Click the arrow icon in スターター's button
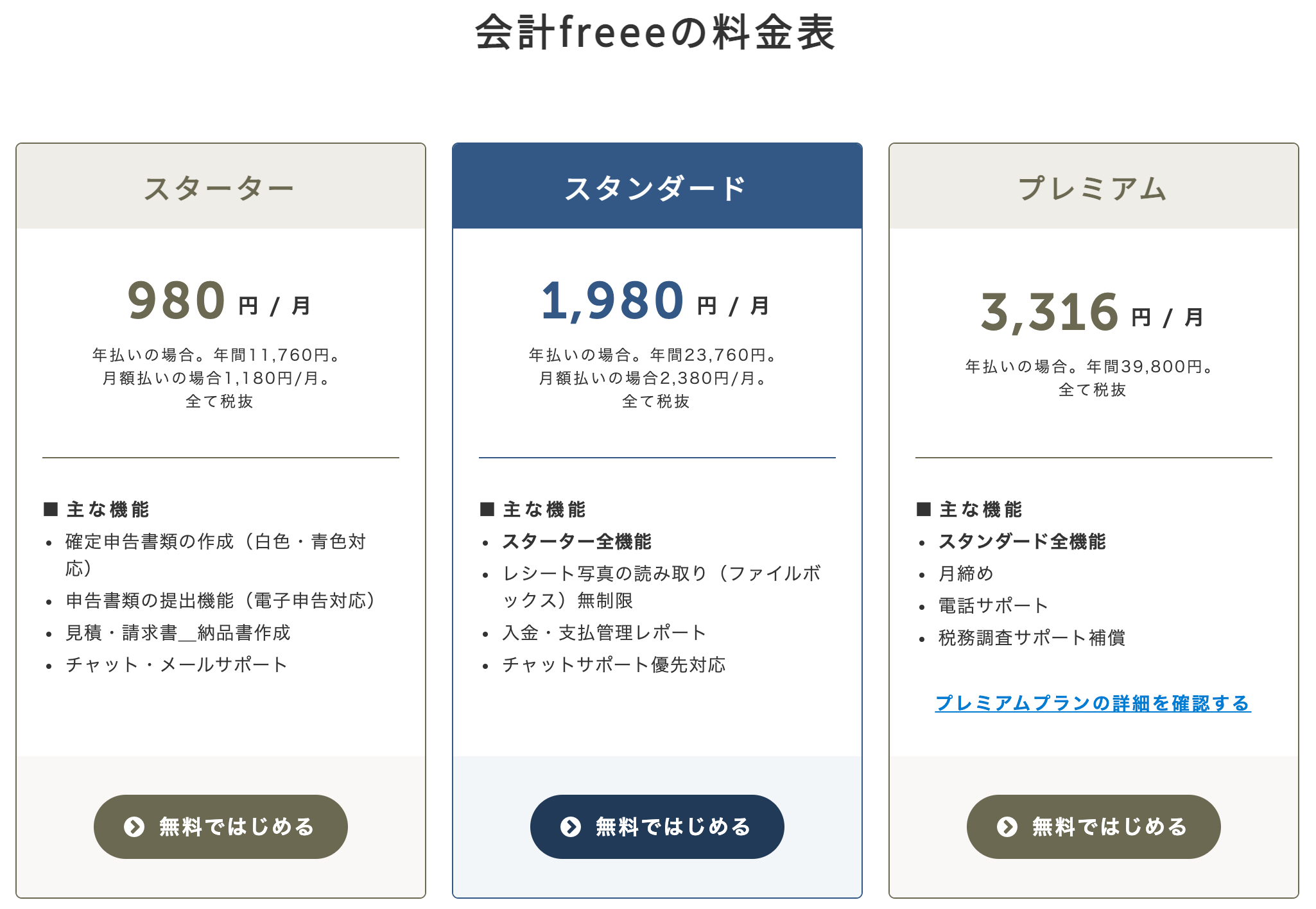Viewport: 1316px width, 909px height. pyautogui.click(x=135, y=827)
